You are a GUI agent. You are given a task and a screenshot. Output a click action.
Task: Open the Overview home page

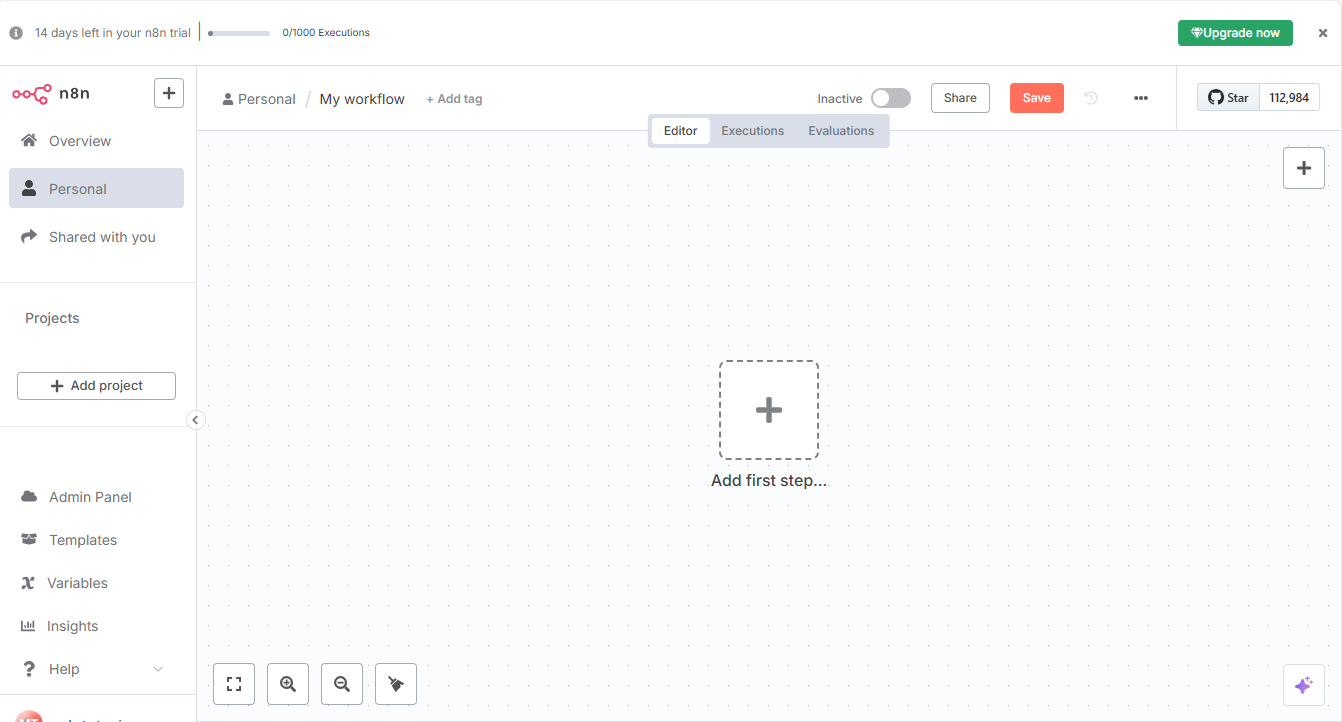96,141
